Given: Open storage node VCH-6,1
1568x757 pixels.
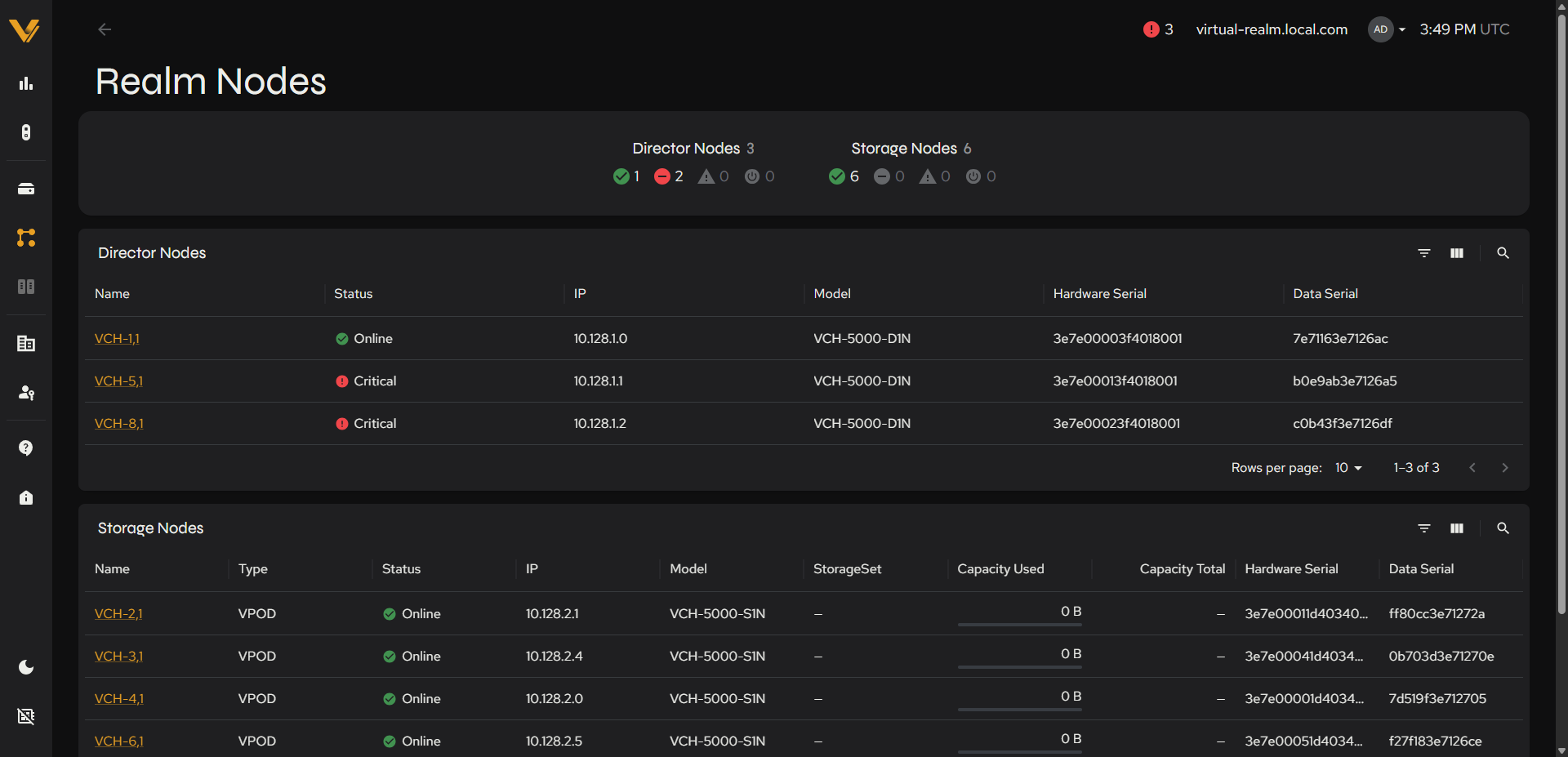Looking at the screenshot, I should click(119, 741).
